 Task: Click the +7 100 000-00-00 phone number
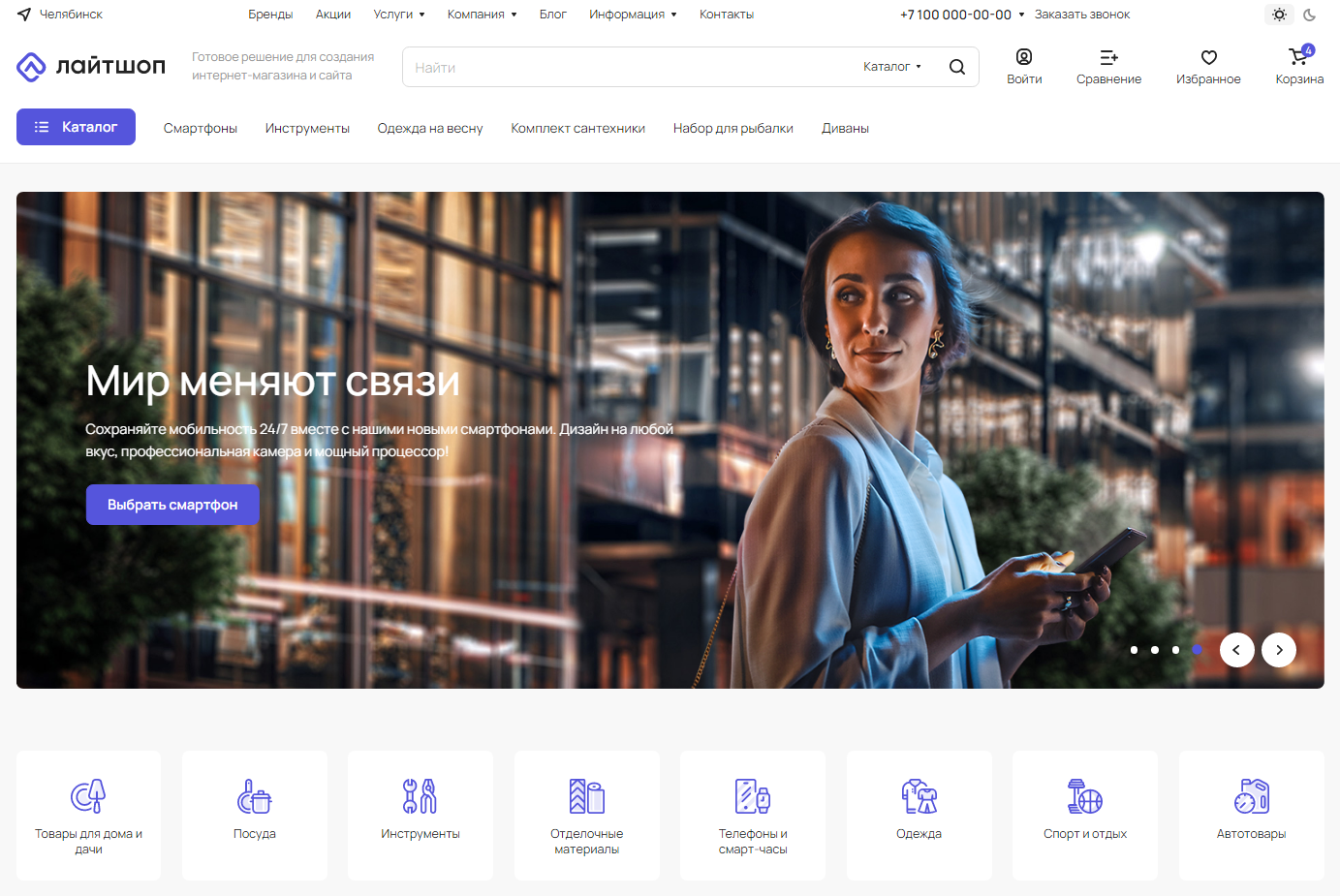click(955, 15)
